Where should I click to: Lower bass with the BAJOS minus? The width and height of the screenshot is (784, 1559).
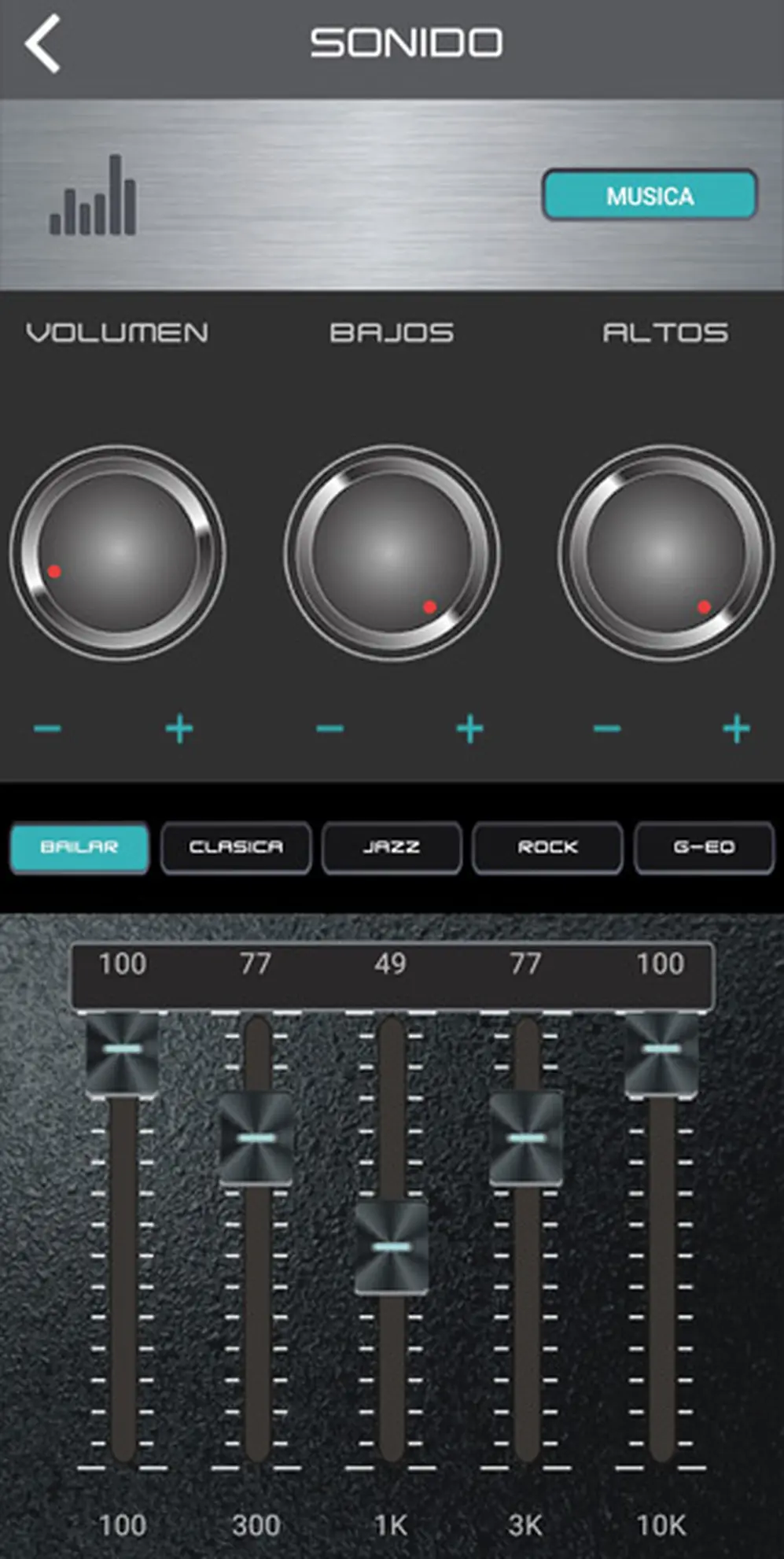tap(330, 728)
